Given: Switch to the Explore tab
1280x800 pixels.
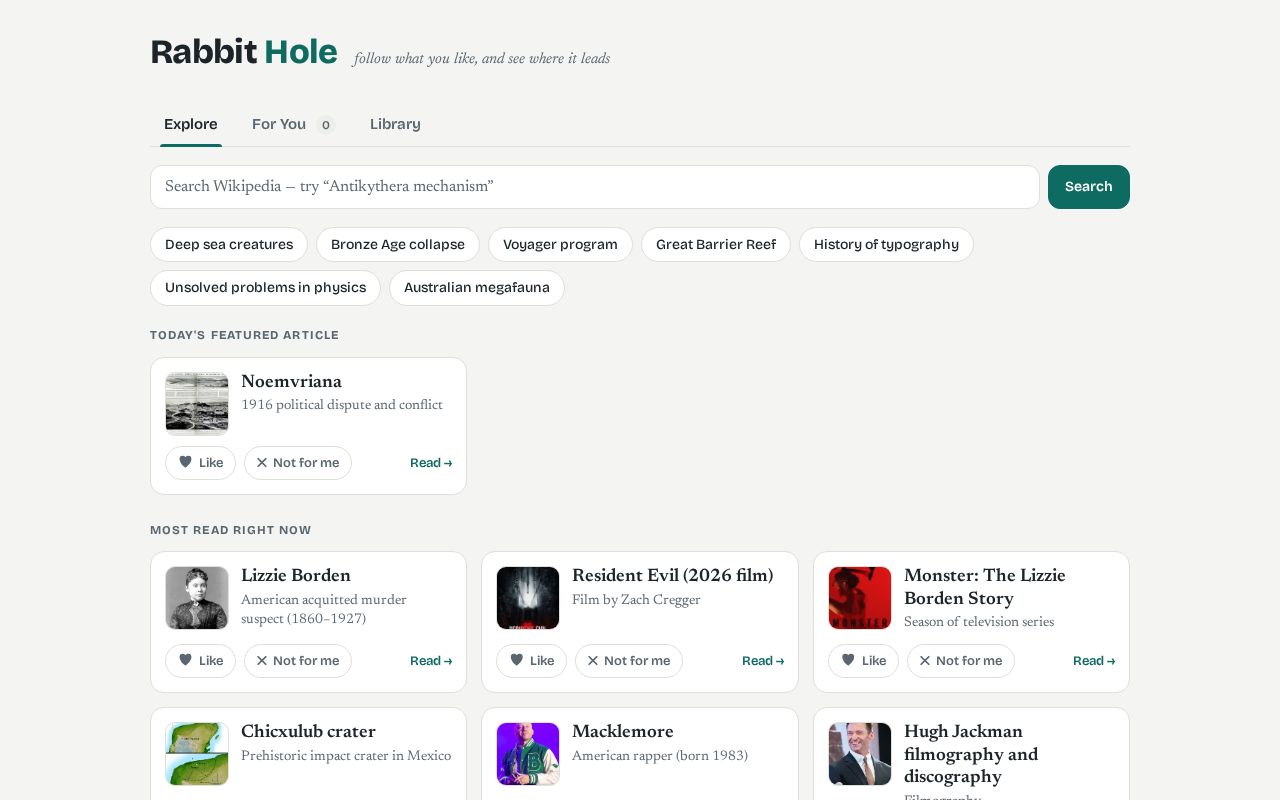Looking at the screenshot, I should click(x=191, y=124).
